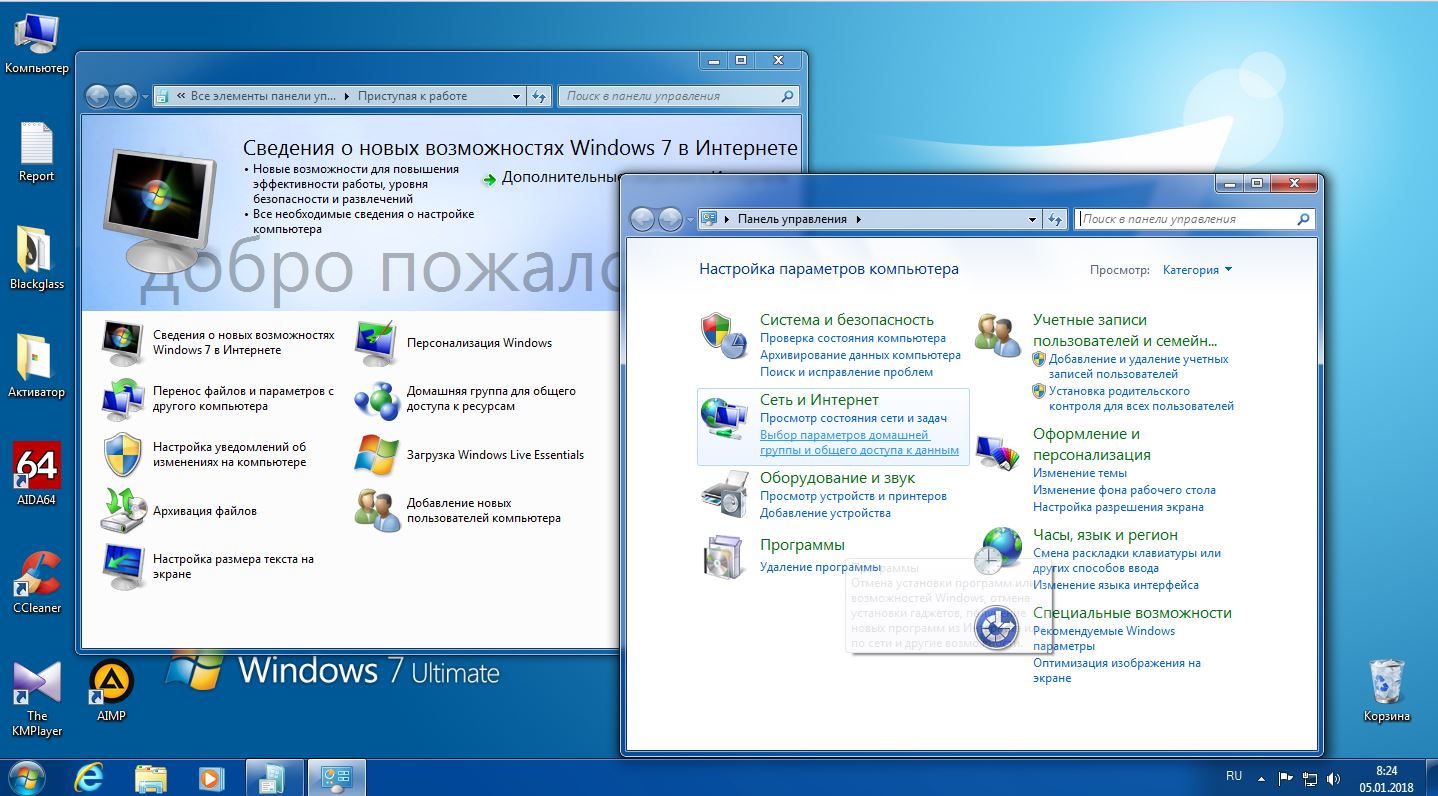Open the Домашняя группа icon in Getting Started
Image resolution: width=1438 pixels, height=796 pixels.
(377, 399)
